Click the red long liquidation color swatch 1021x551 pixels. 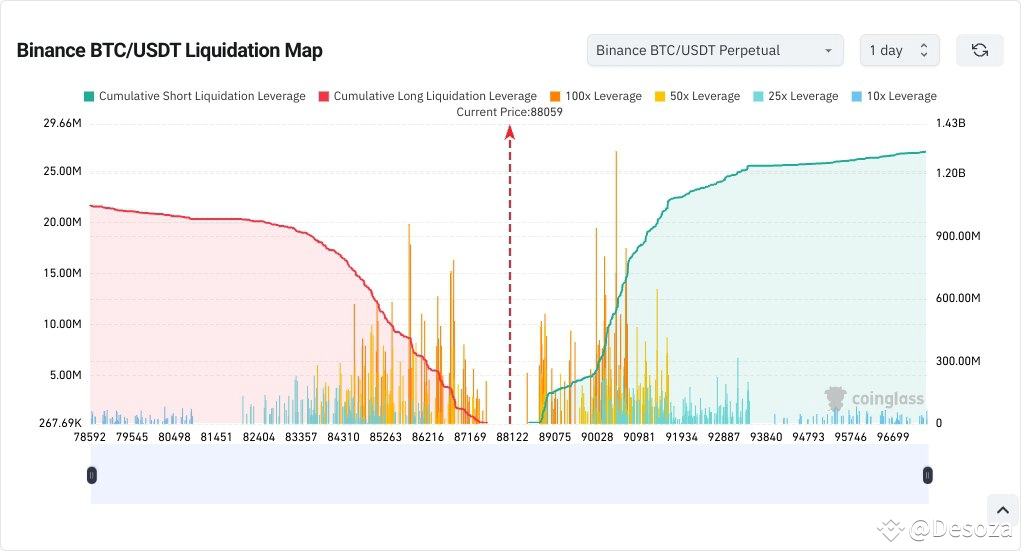324,96
